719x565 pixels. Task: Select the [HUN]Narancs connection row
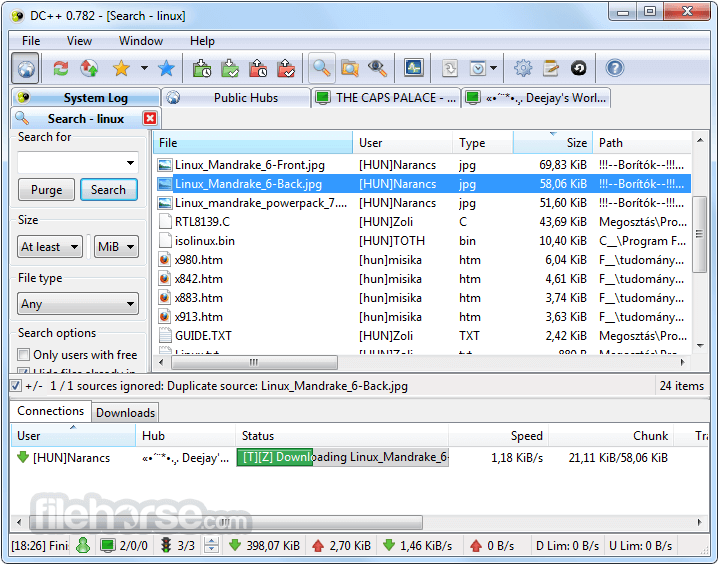(358, 457)
